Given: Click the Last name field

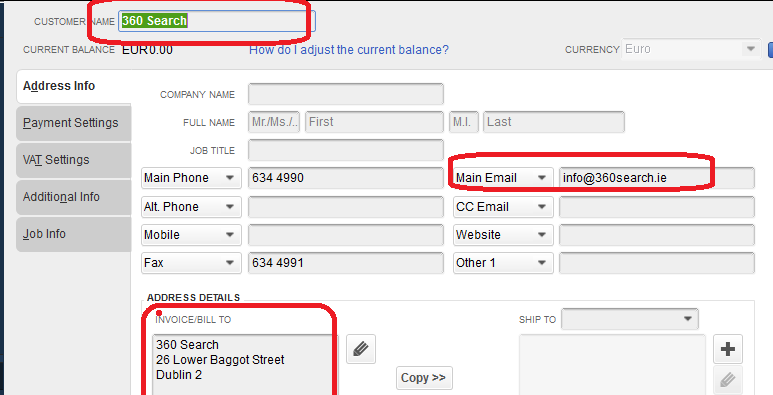Looking at the screenshot, I should pyautogui.click(x=554, y=122).
